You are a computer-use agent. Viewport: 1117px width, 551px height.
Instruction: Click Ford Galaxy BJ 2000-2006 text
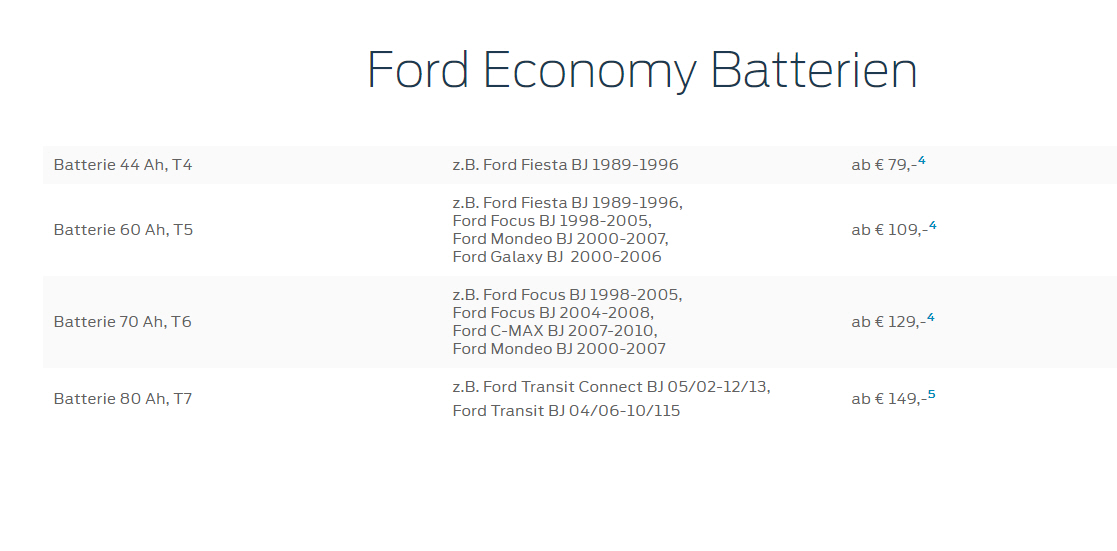point(557,257)
